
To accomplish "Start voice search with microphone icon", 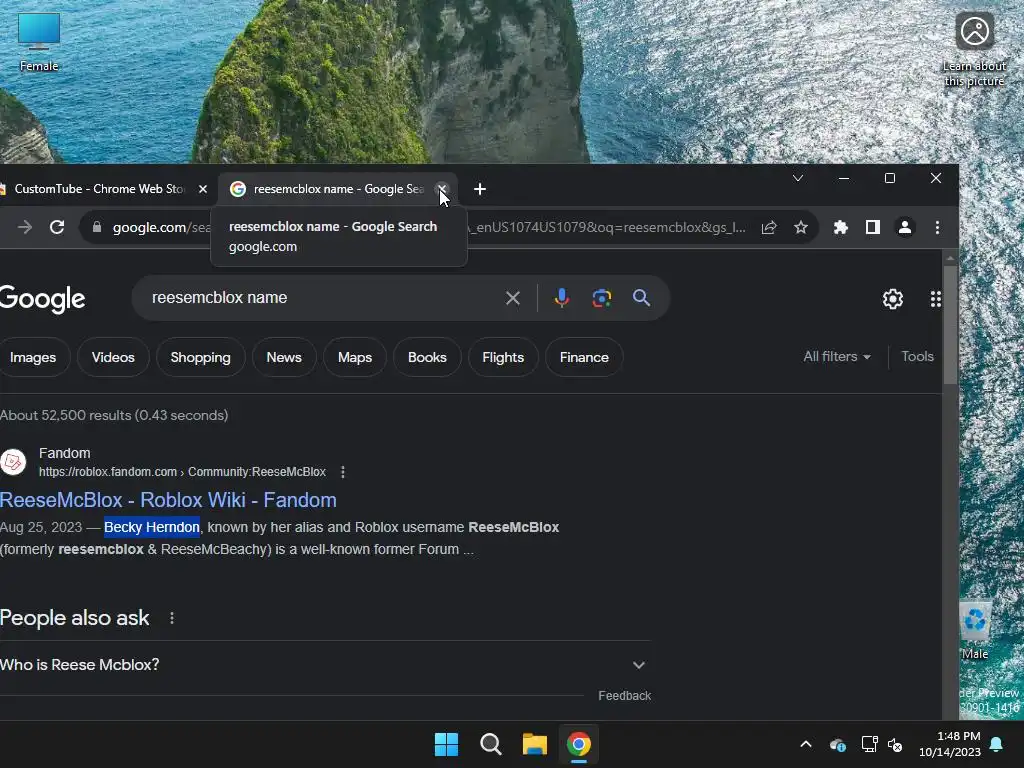I will (x=561, y=298).
